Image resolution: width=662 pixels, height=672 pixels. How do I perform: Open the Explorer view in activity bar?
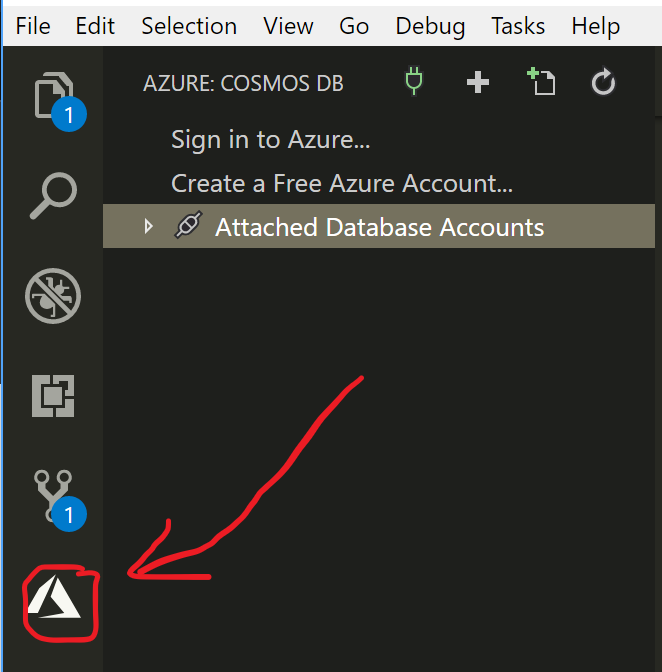(x=54, y=96)
